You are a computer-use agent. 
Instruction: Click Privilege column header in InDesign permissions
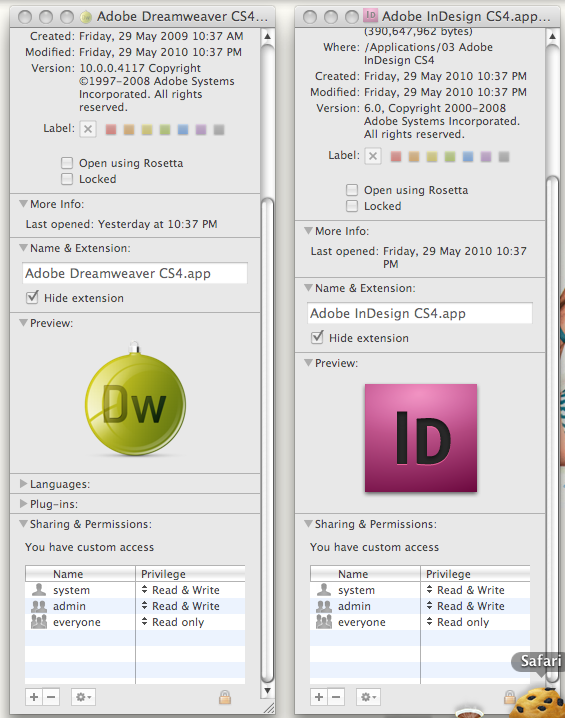click(475, 574)
